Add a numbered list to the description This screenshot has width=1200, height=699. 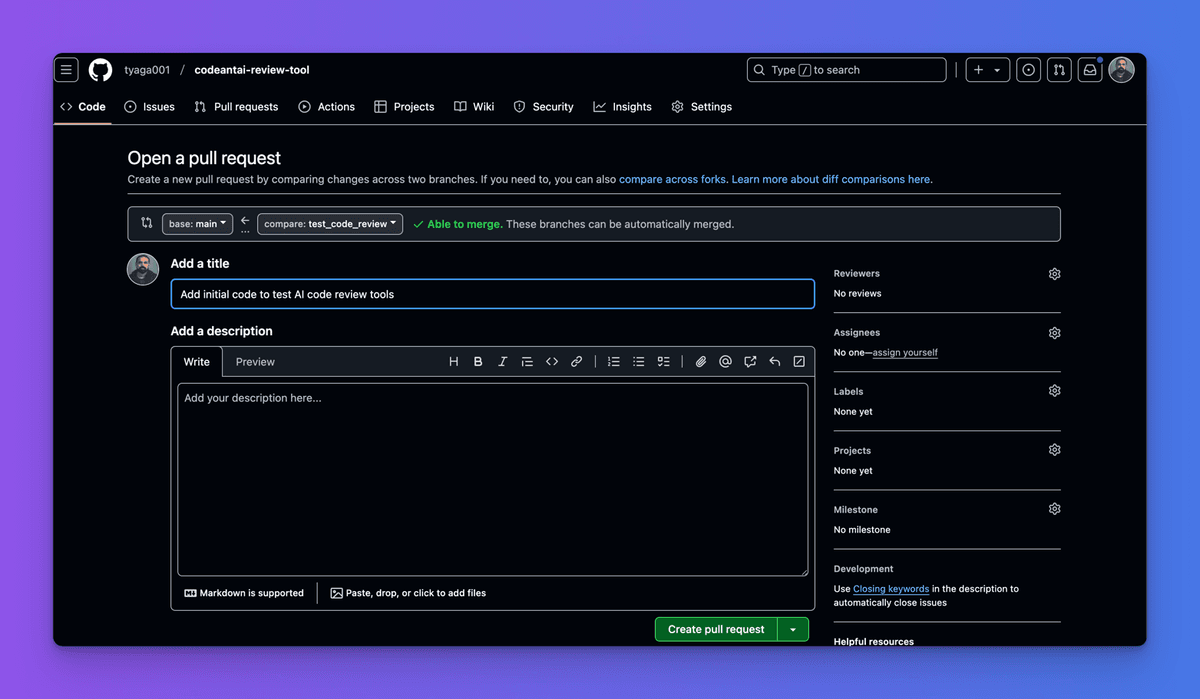[x=613, y=361]
